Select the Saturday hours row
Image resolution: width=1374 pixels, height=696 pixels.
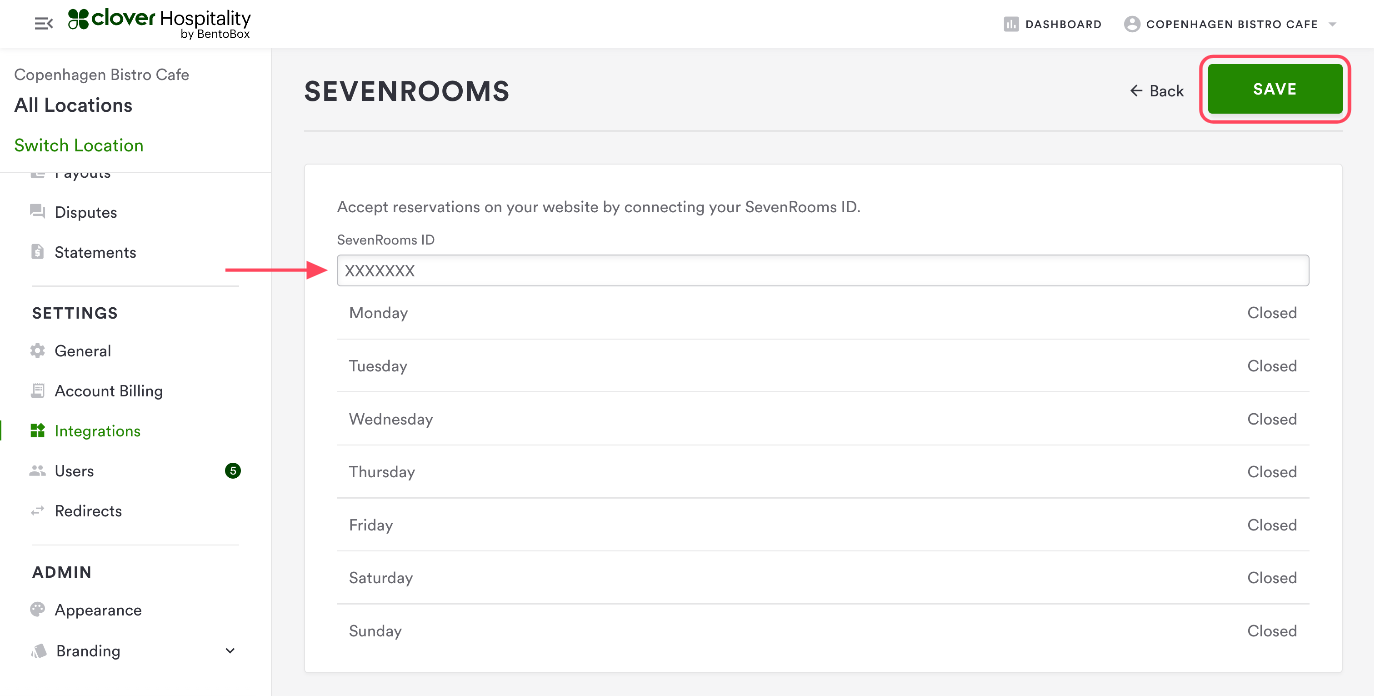[822, 578]
